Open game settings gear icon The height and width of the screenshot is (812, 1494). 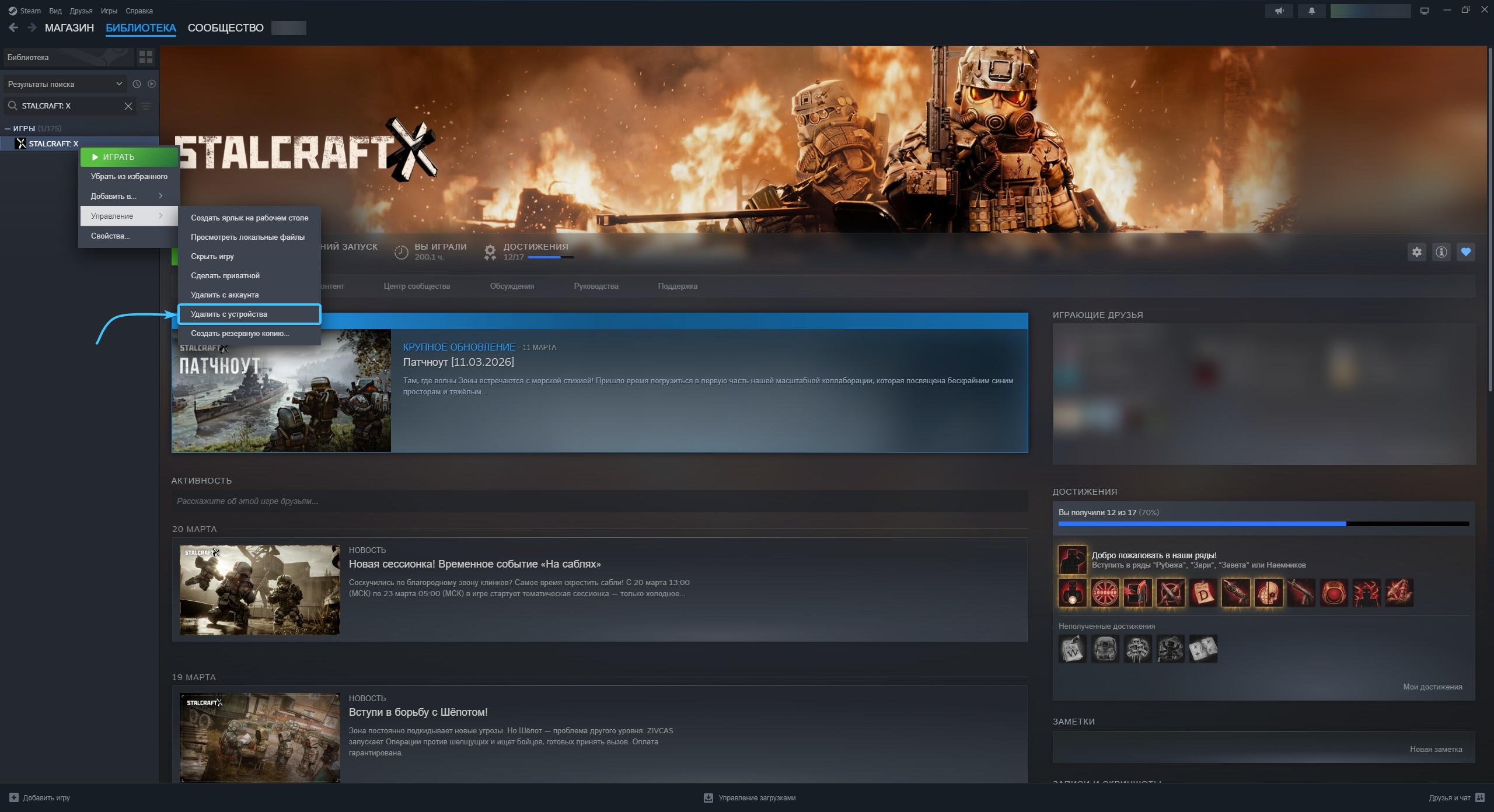tap(1416, 252)
